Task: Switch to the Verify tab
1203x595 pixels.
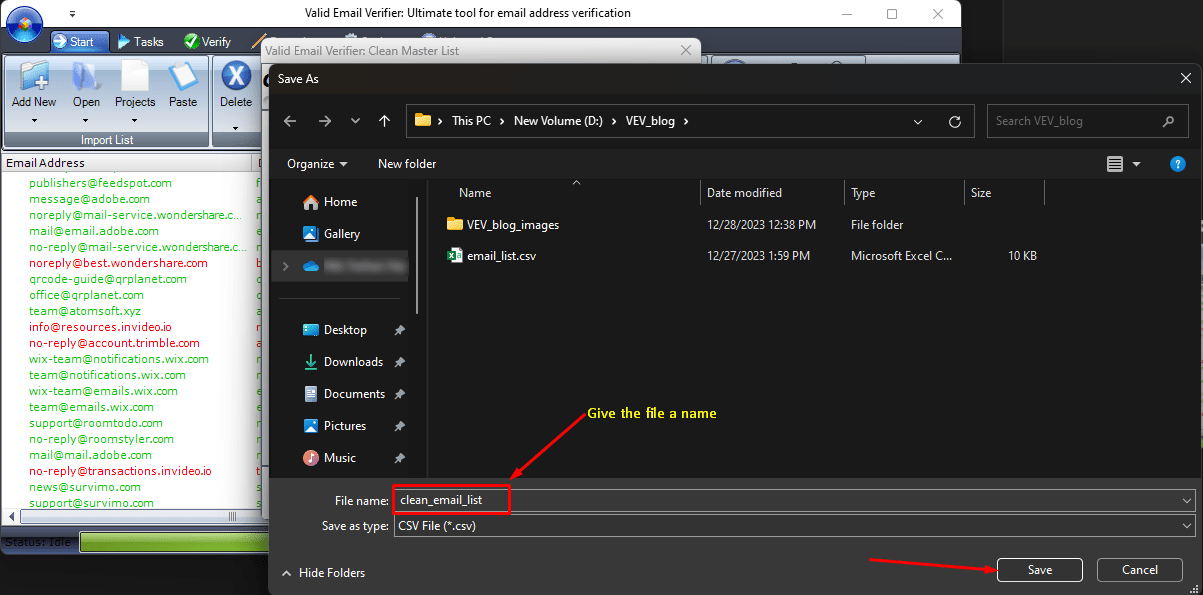Action: click(x=207, y=42)
